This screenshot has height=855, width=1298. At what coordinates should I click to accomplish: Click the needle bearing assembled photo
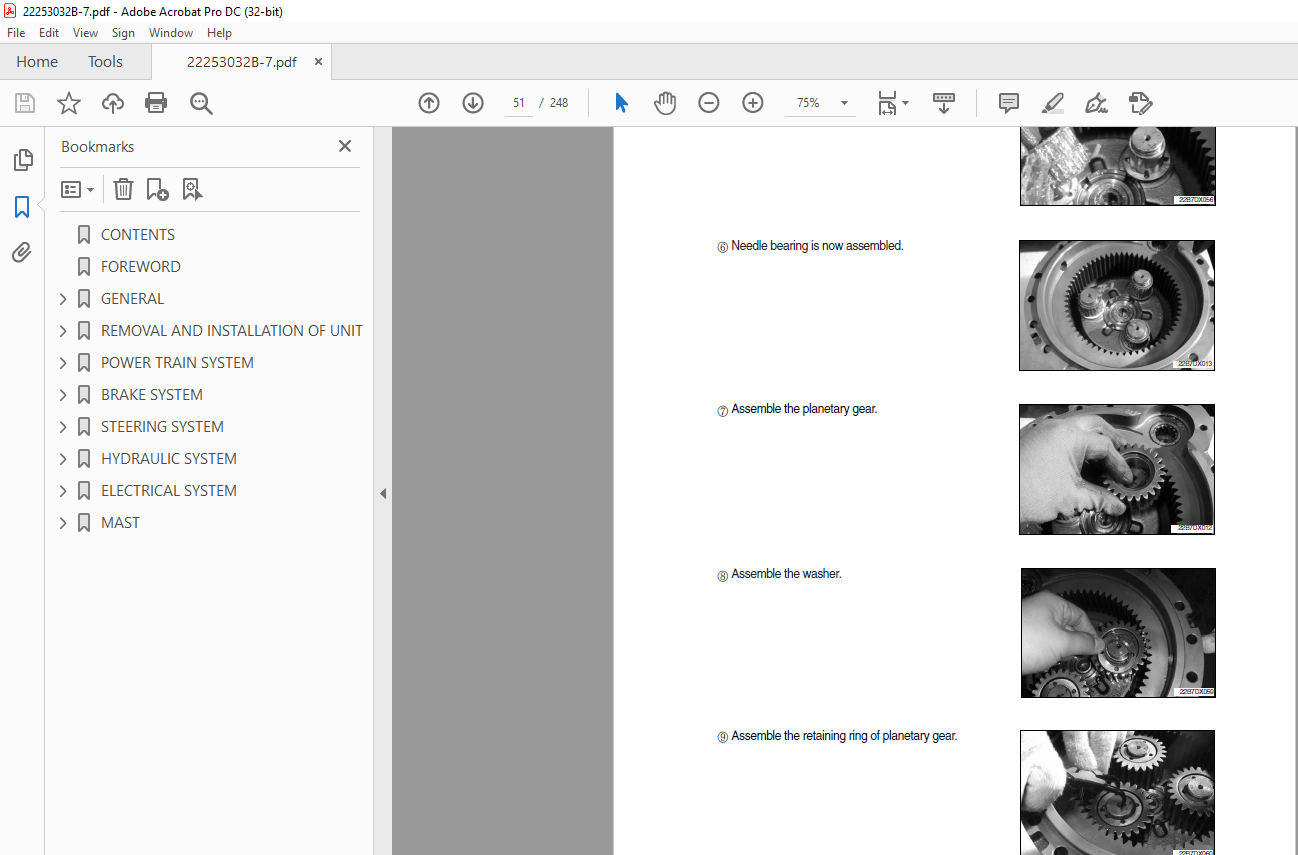point(1117,305)
